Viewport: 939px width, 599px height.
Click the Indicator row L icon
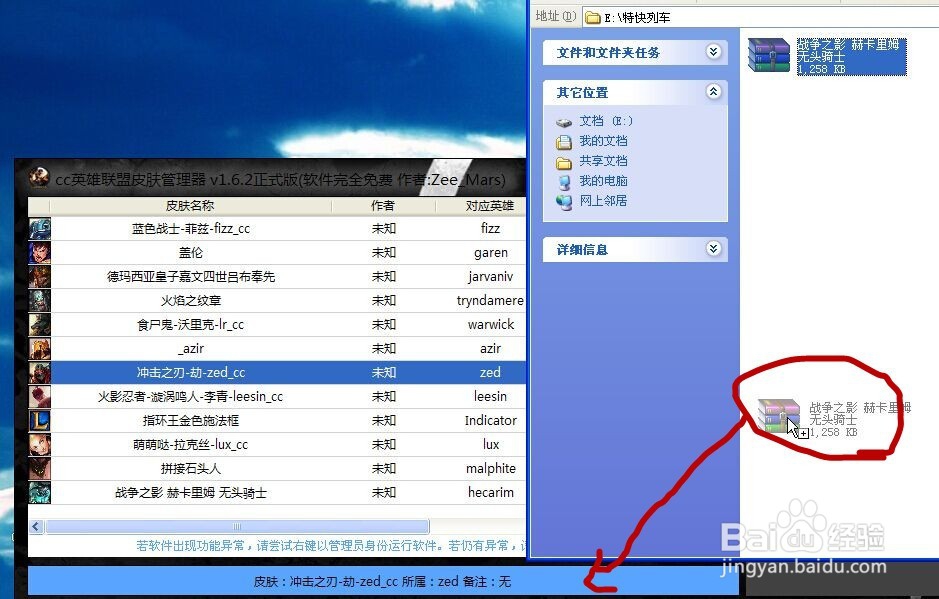40,420
